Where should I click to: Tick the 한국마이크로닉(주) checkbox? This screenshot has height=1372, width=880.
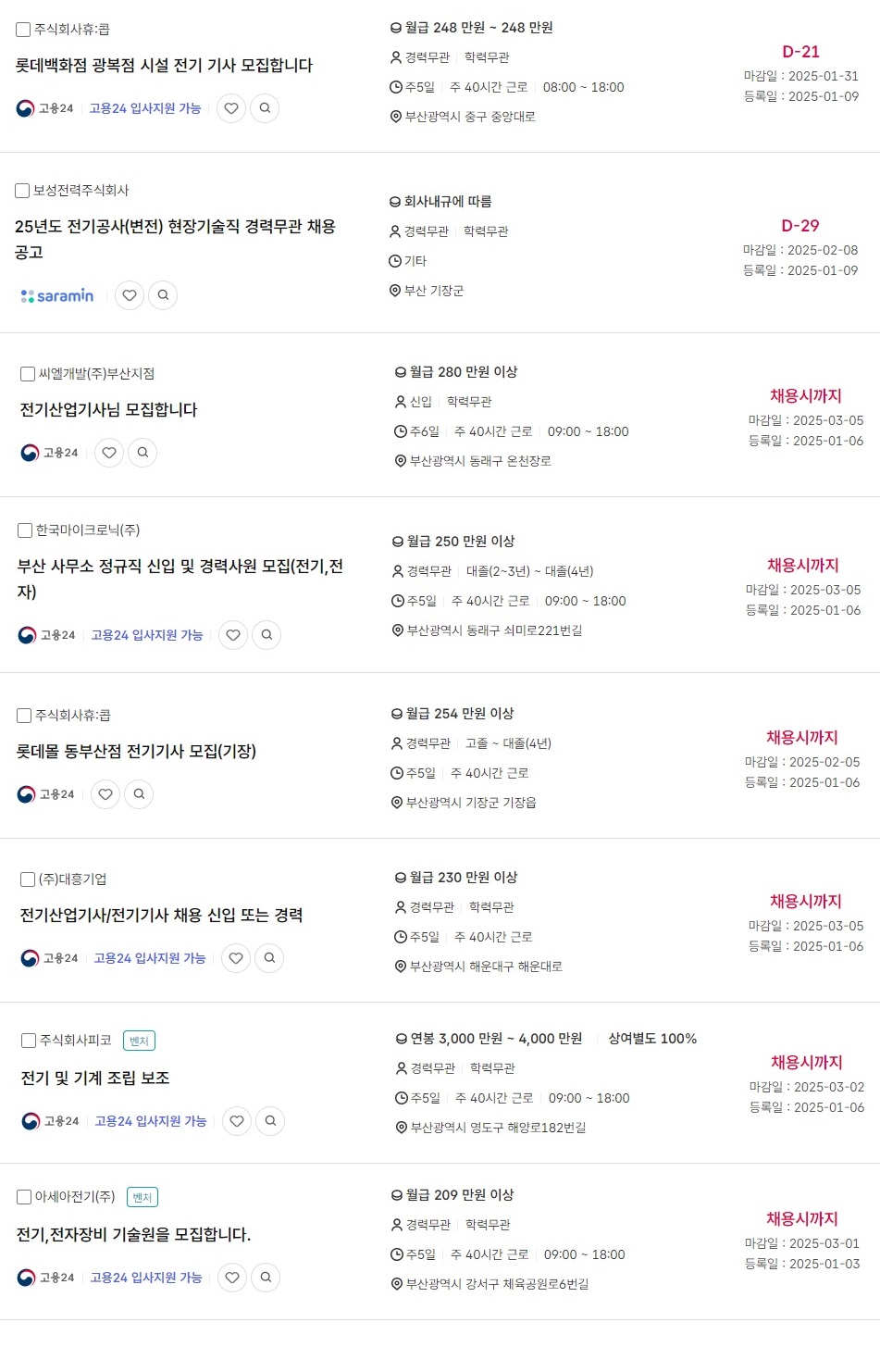point(25,530)
